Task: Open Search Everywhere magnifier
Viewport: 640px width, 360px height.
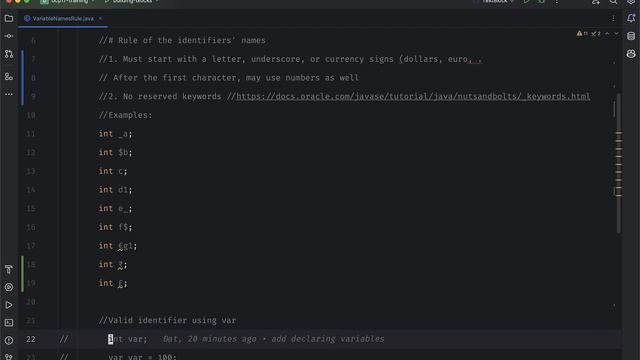Action: point(613,2)
